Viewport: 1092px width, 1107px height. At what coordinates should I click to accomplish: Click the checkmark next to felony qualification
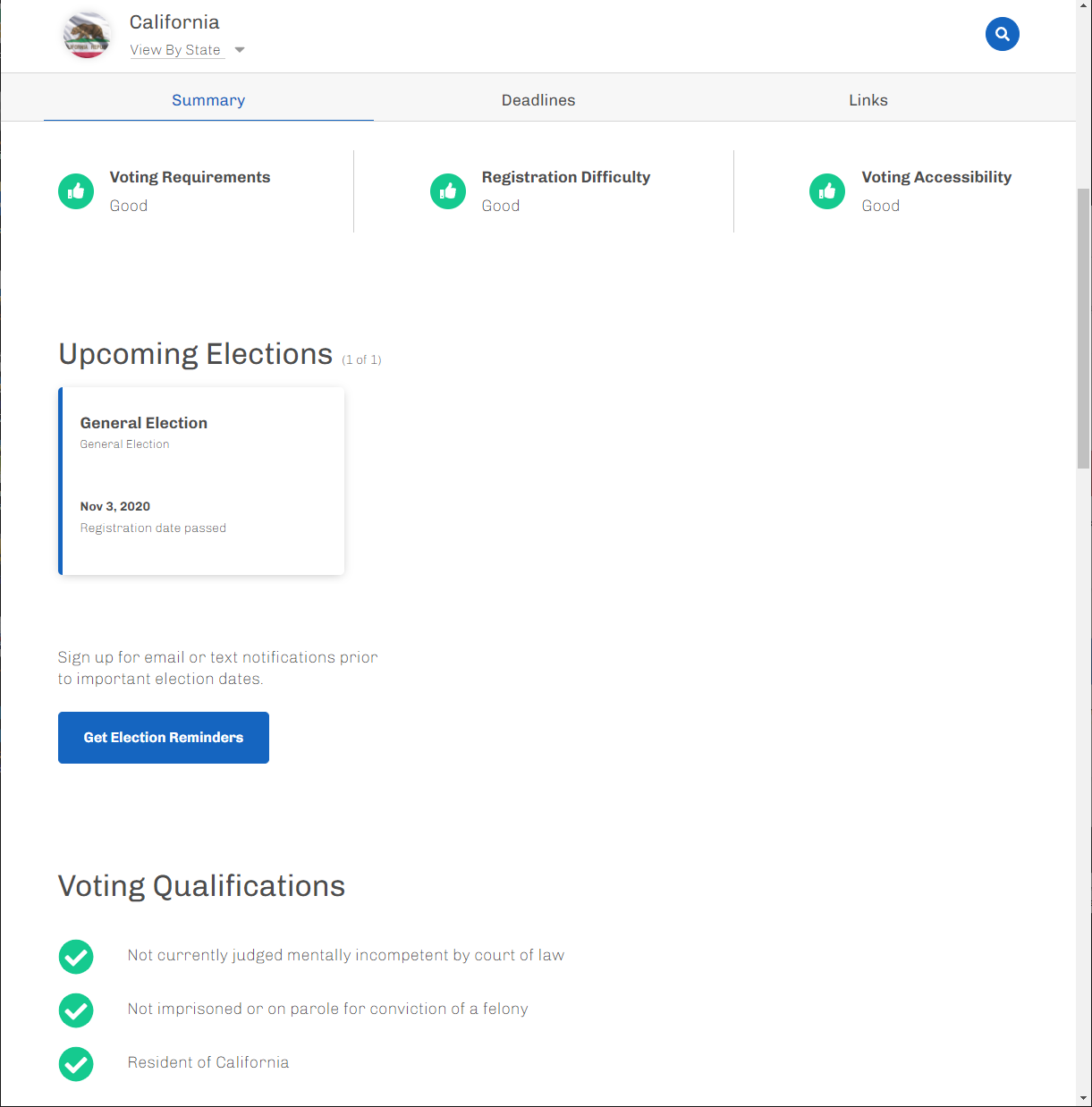point(76,1010)
